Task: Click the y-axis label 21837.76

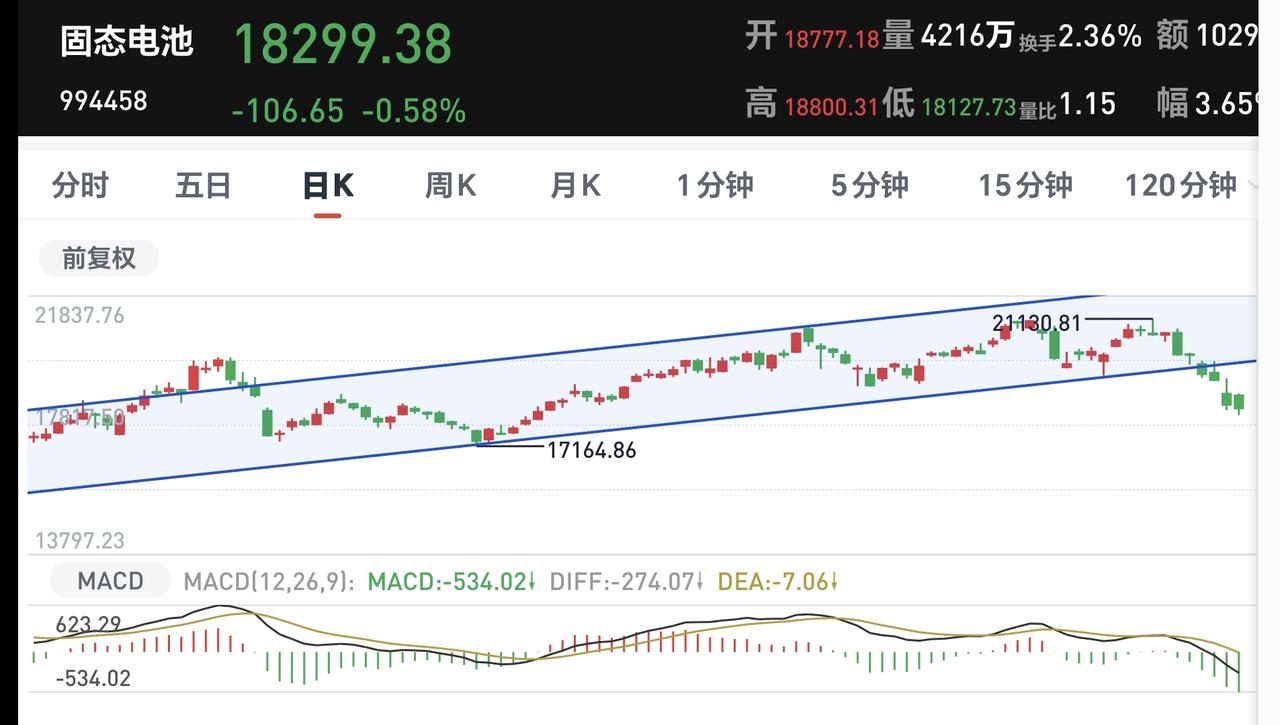Action: pyautogui.click(x=80, y=315)
